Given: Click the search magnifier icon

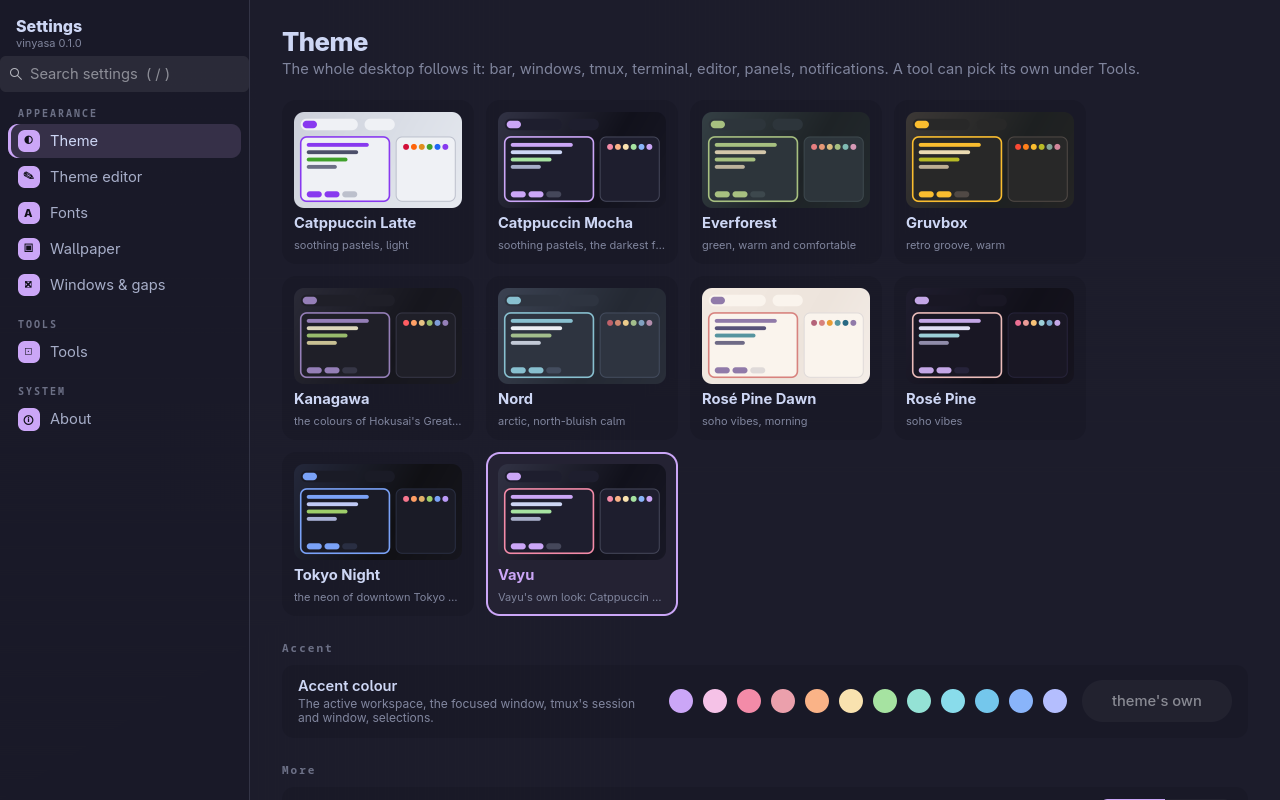Looking at the screenshot, I should point(16,74).
